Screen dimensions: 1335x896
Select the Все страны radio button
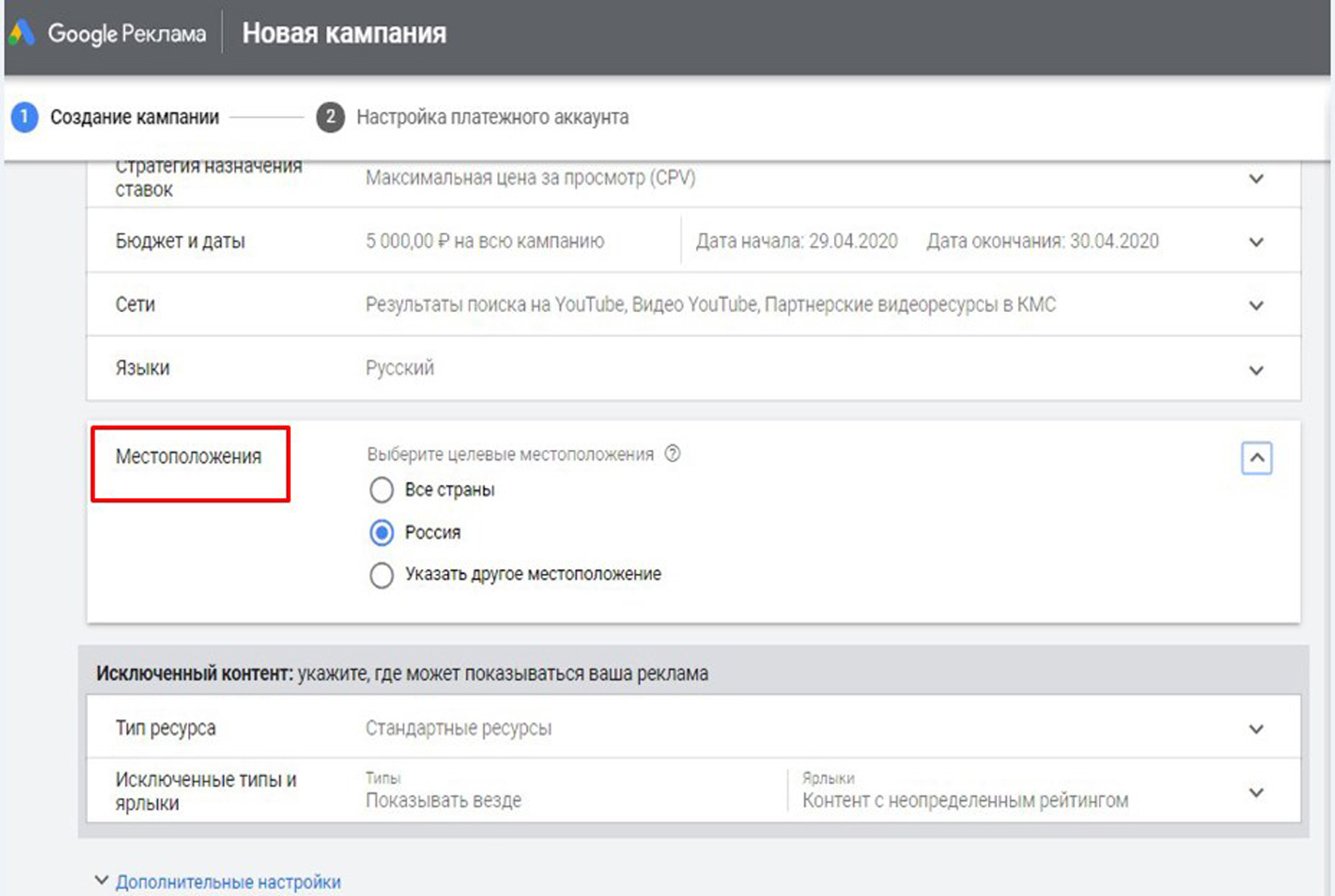coord(381,490)
